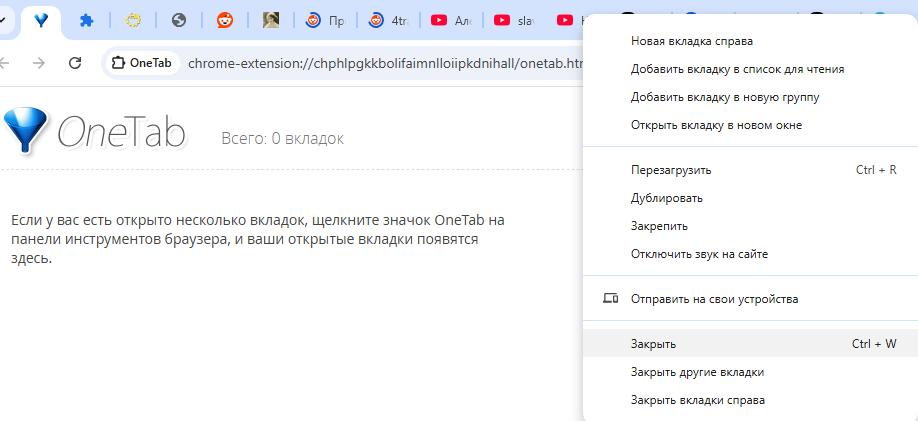Select "Закрыть вкладки справа"
918x421 pixels.
pyautogui.click(x=751, y=401)
